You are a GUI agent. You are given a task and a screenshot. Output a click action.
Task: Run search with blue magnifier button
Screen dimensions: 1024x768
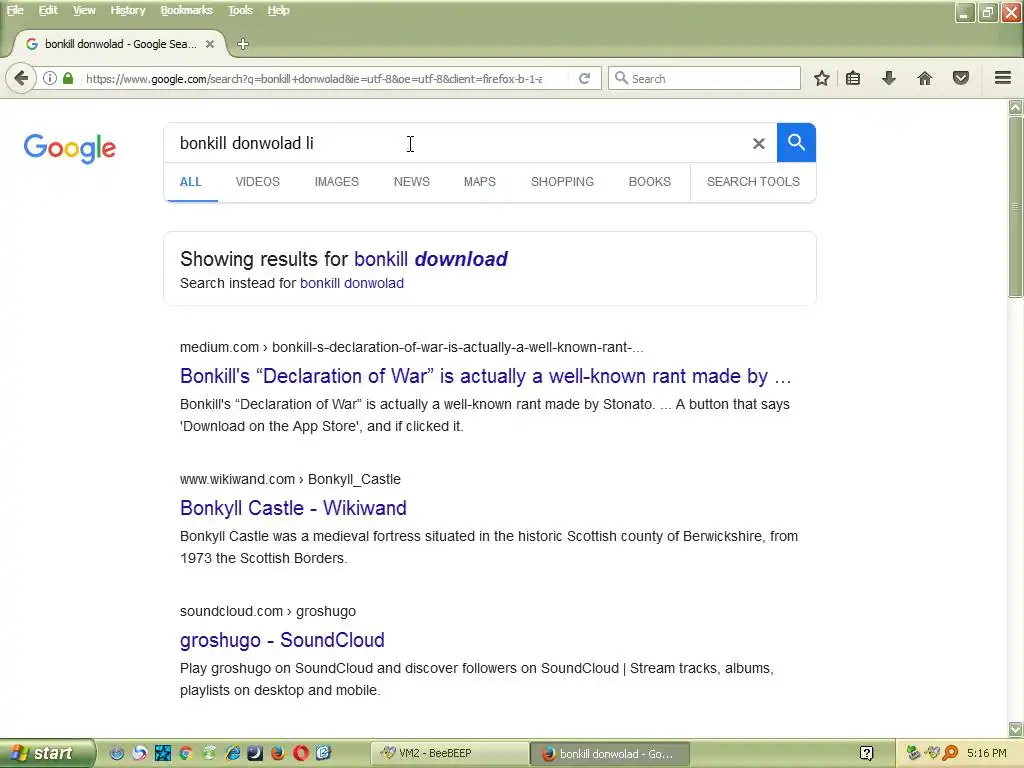(x=796, y=142)
